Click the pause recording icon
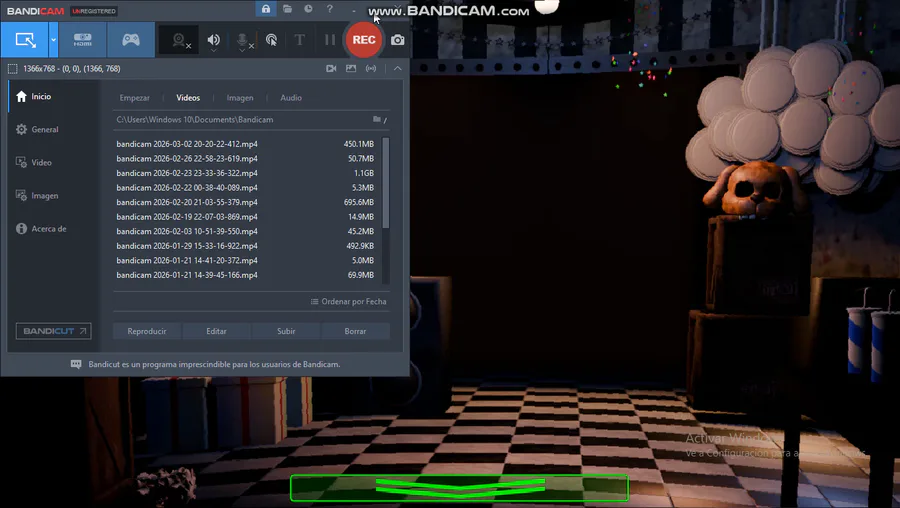 click(329, 40)
